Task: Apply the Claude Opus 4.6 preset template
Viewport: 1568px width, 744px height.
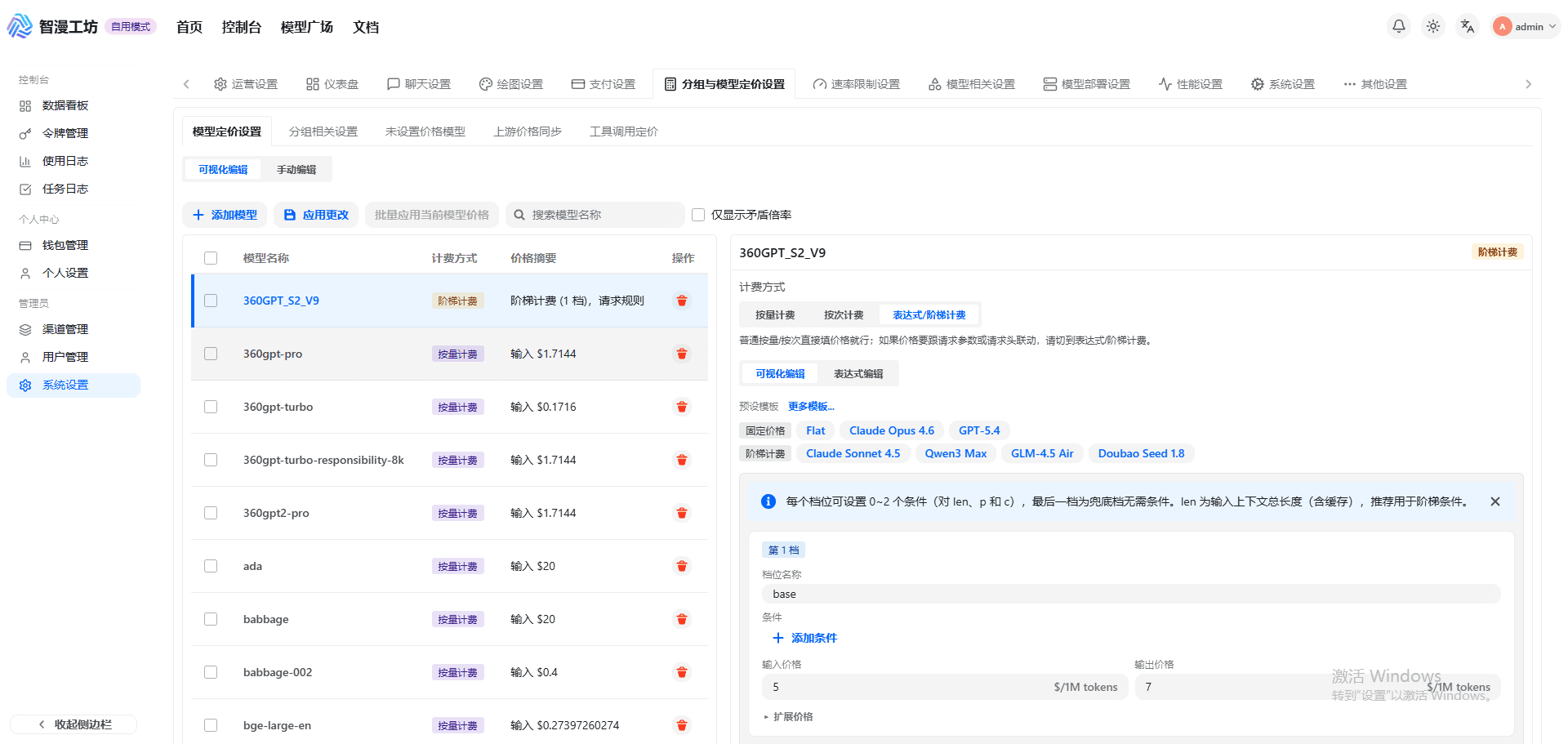Action: click(892, 430)
